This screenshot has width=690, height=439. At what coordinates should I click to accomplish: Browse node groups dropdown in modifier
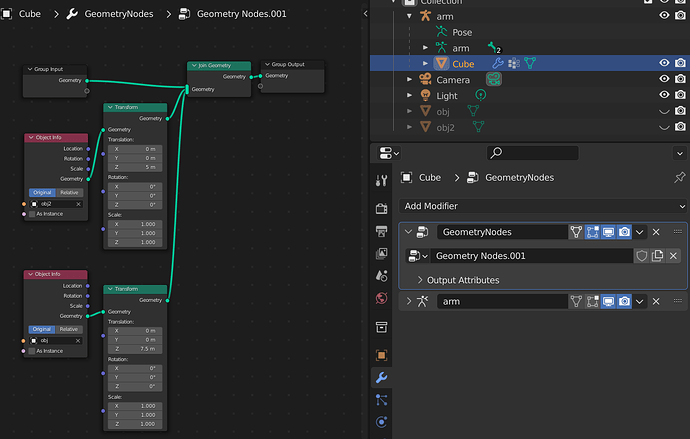[418, 256]
